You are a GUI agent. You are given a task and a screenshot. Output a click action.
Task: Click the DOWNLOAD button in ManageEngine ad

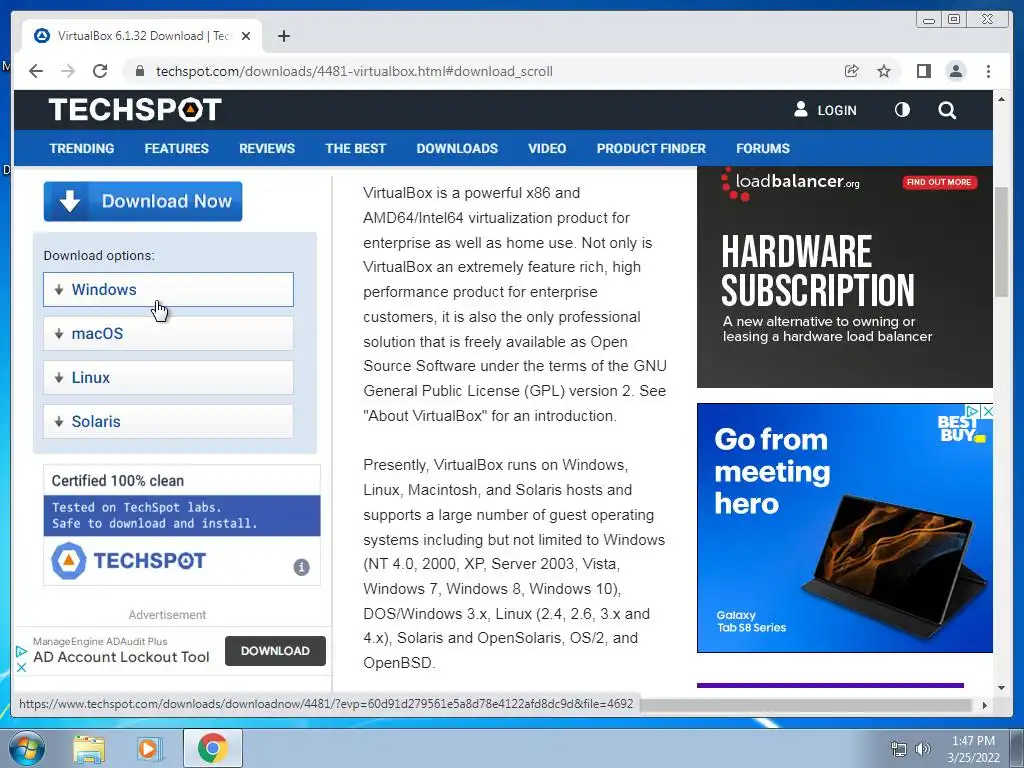[275, 651]
